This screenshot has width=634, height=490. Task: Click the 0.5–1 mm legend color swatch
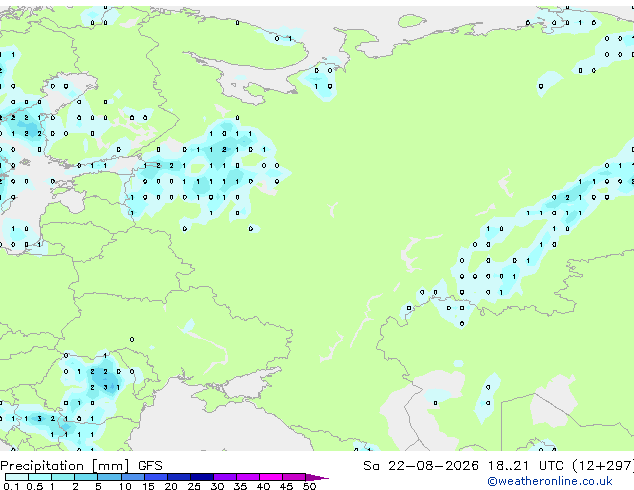pos(40,477)
